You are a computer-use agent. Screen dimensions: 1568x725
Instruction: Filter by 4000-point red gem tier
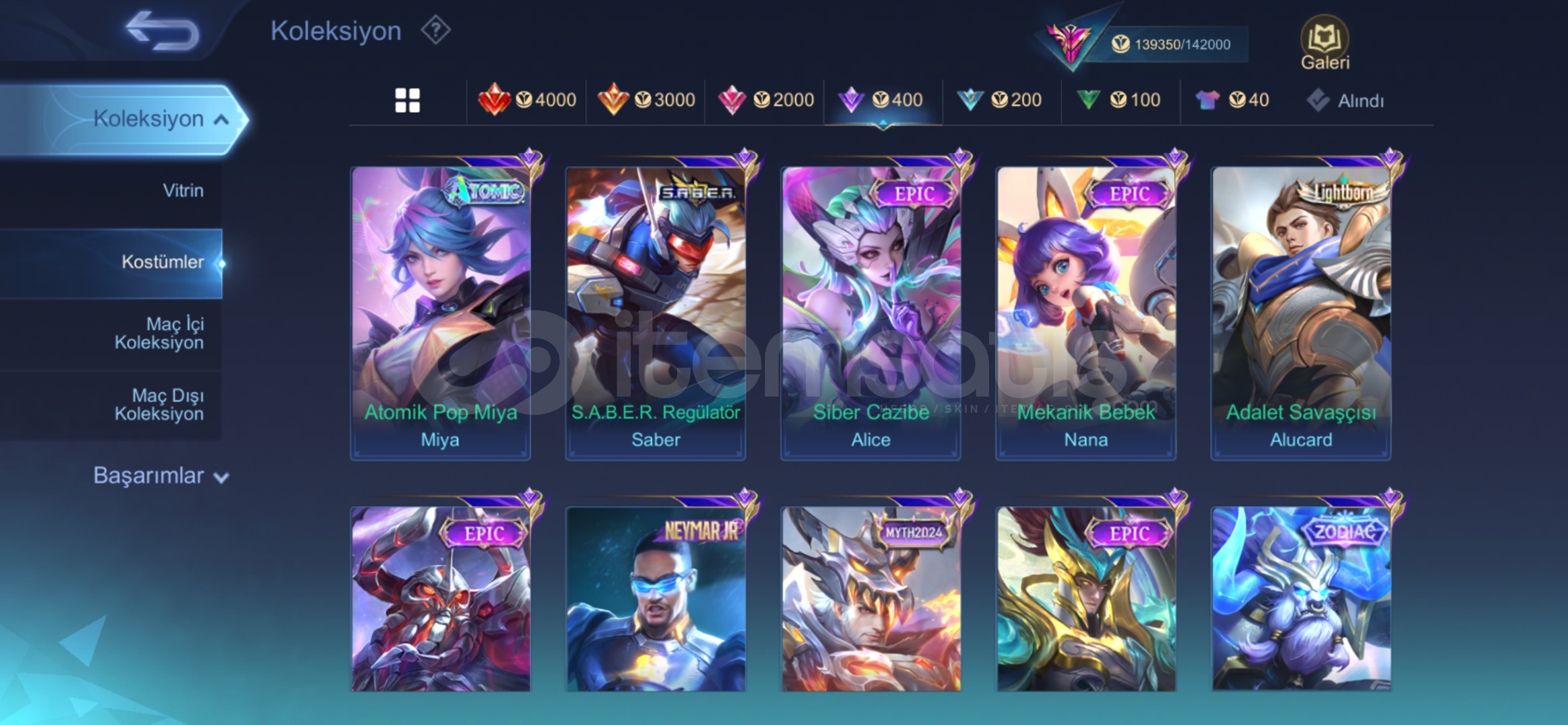pyautogui.click(x=527, y=100)
